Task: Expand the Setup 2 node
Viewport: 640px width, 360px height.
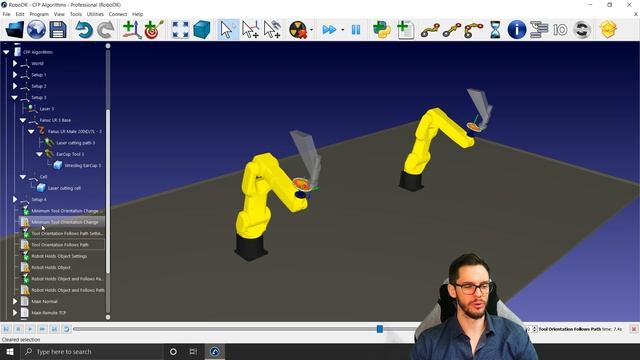Action: coord(15,86)
